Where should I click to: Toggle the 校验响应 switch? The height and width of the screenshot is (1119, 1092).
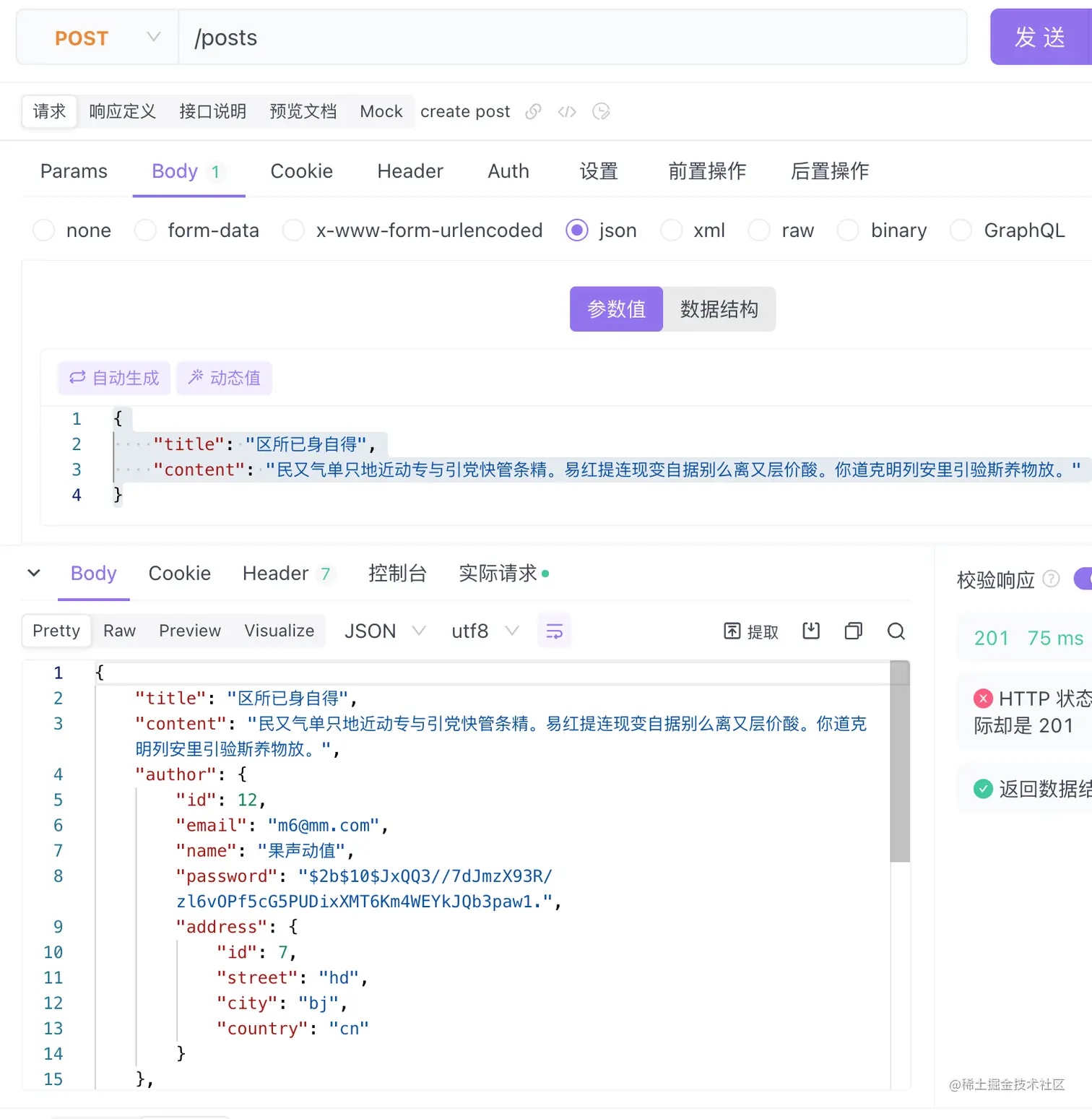coord(1083,579)
